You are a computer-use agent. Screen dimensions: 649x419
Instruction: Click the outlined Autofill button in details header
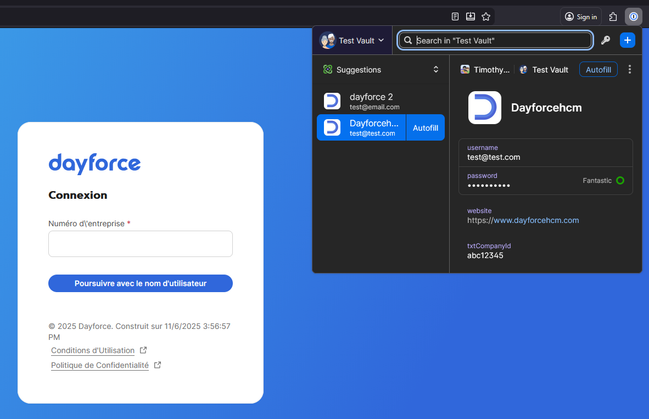[x=598, y=70]
